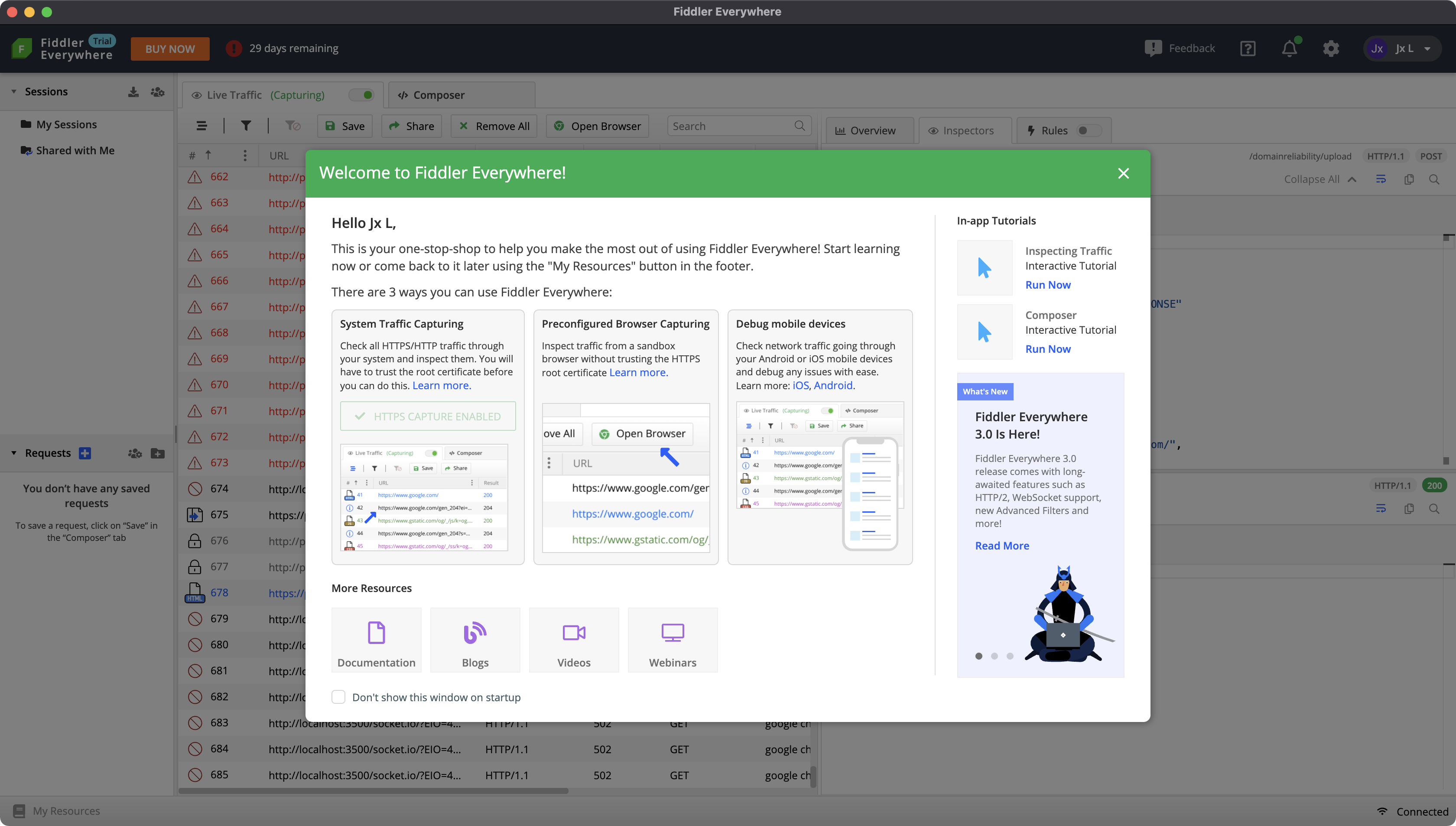This screenshot has height=826, width=1456.
Task: Switch to the Composer tab
Action: click(439, 95)
